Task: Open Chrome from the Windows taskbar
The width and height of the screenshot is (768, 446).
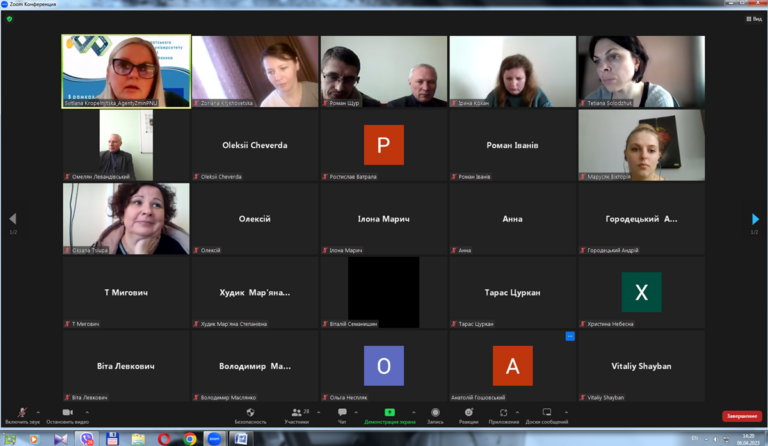Action: (x=190, y=439)
